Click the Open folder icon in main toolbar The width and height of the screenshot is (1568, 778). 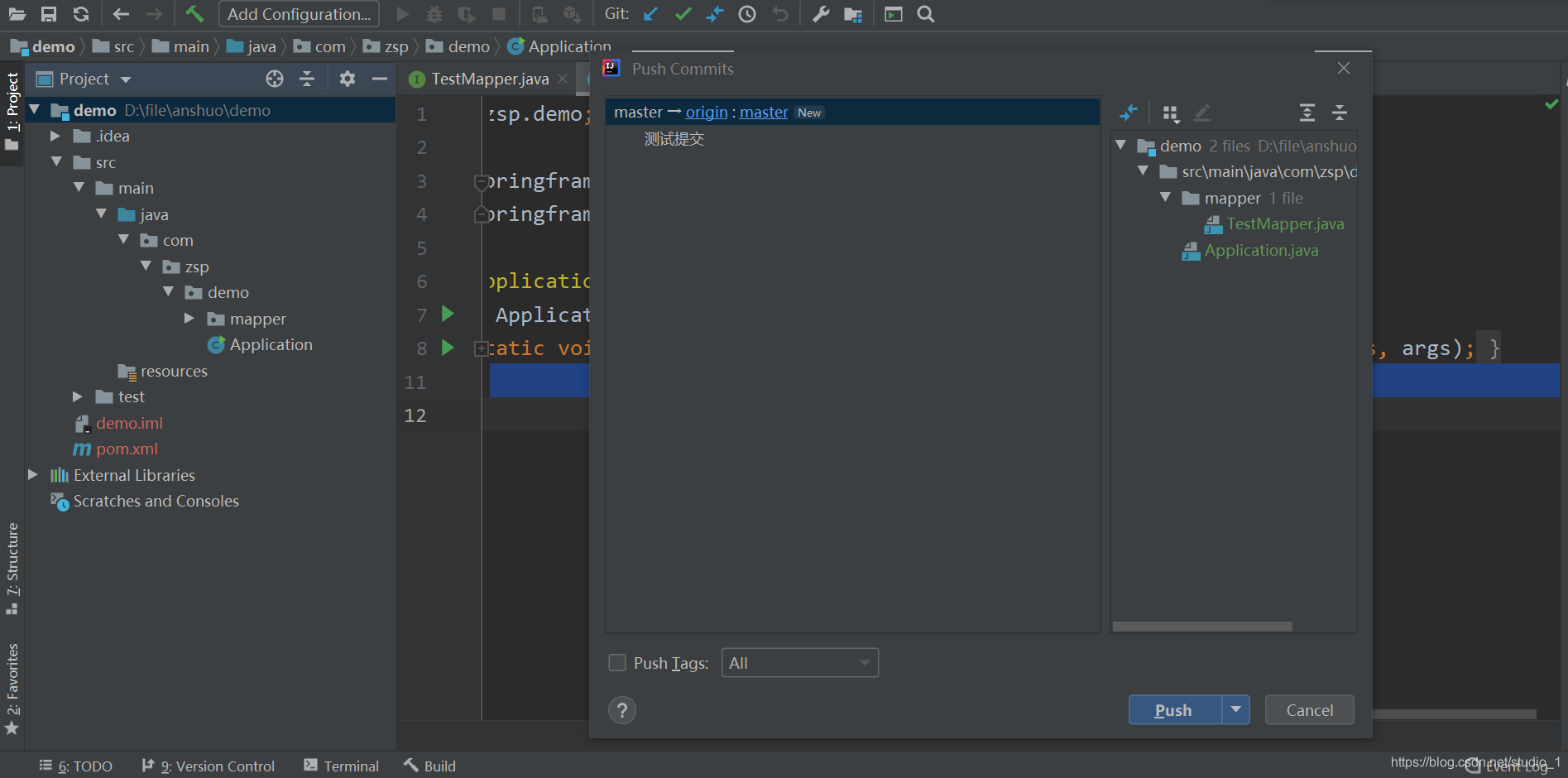tap(17, 14)
